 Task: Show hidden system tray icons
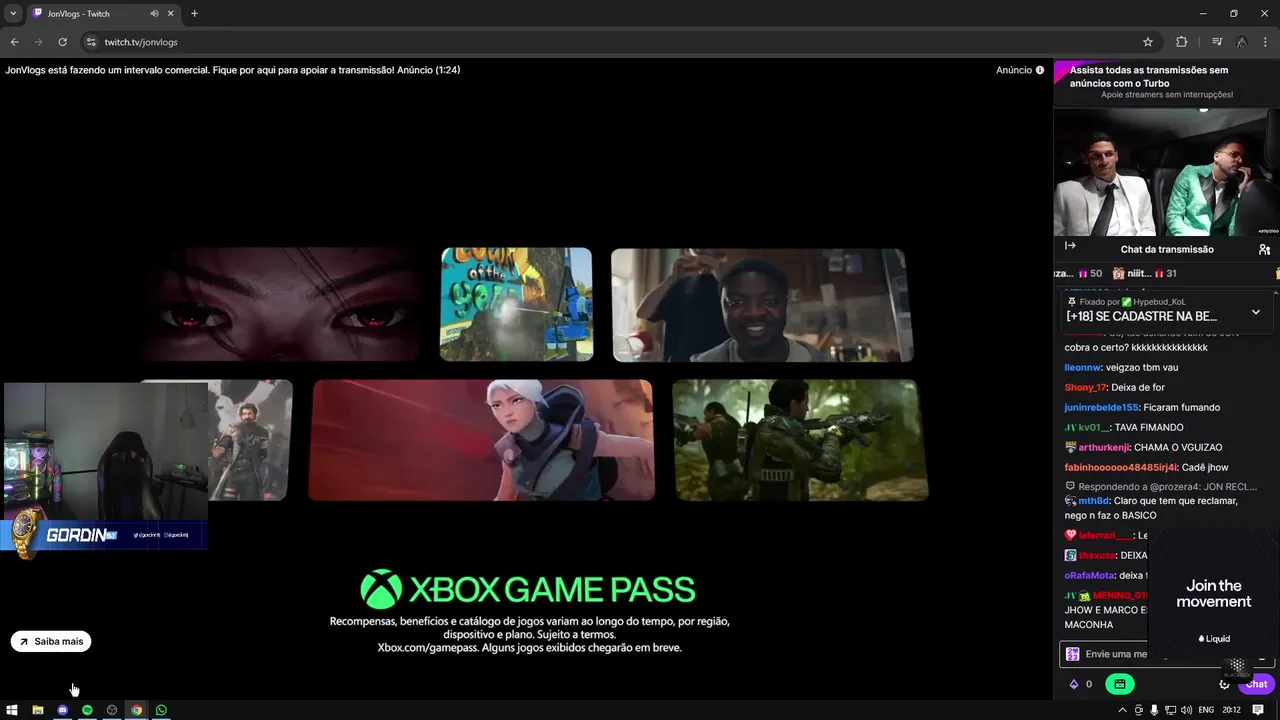click(1122, 710)
